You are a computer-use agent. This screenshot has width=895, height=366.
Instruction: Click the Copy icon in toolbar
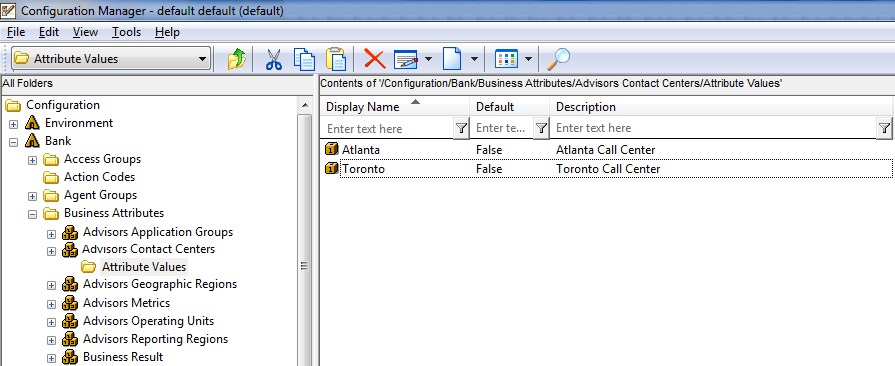point(304,59)
